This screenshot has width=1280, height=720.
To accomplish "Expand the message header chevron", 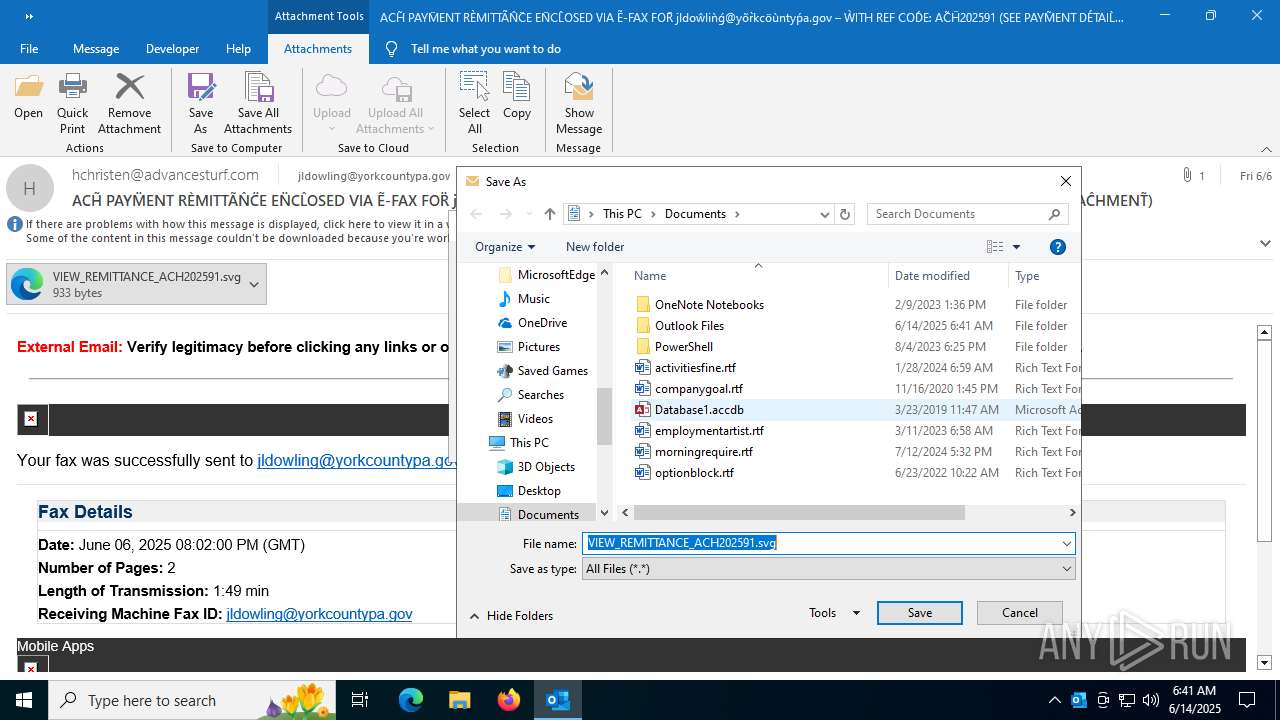I will [x=1265, y=243].
